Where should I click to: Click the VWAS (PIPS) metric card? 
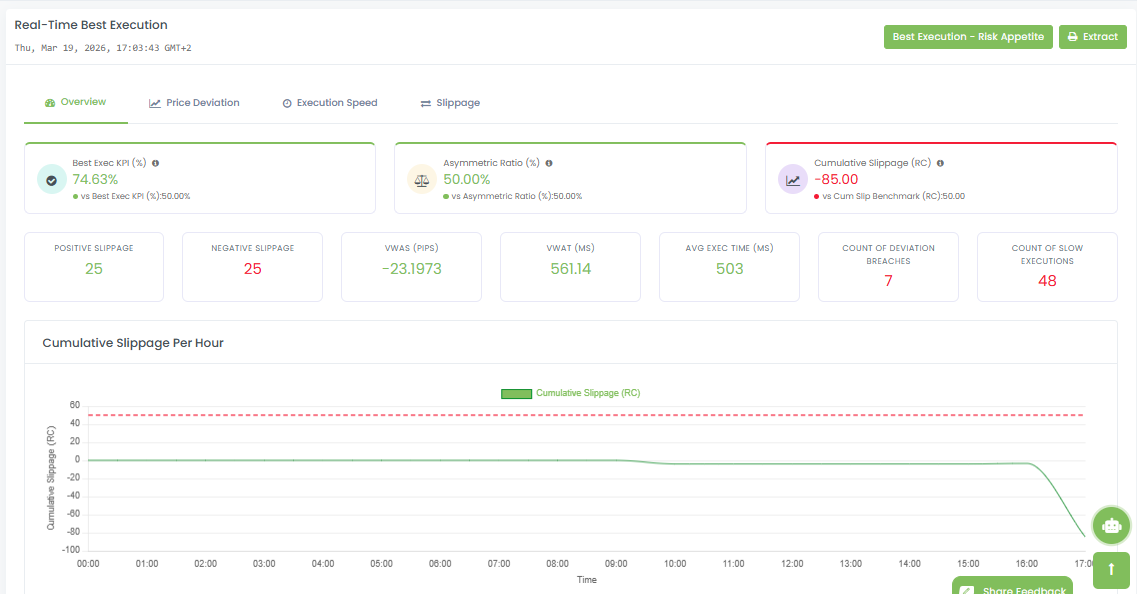[411, 267]
